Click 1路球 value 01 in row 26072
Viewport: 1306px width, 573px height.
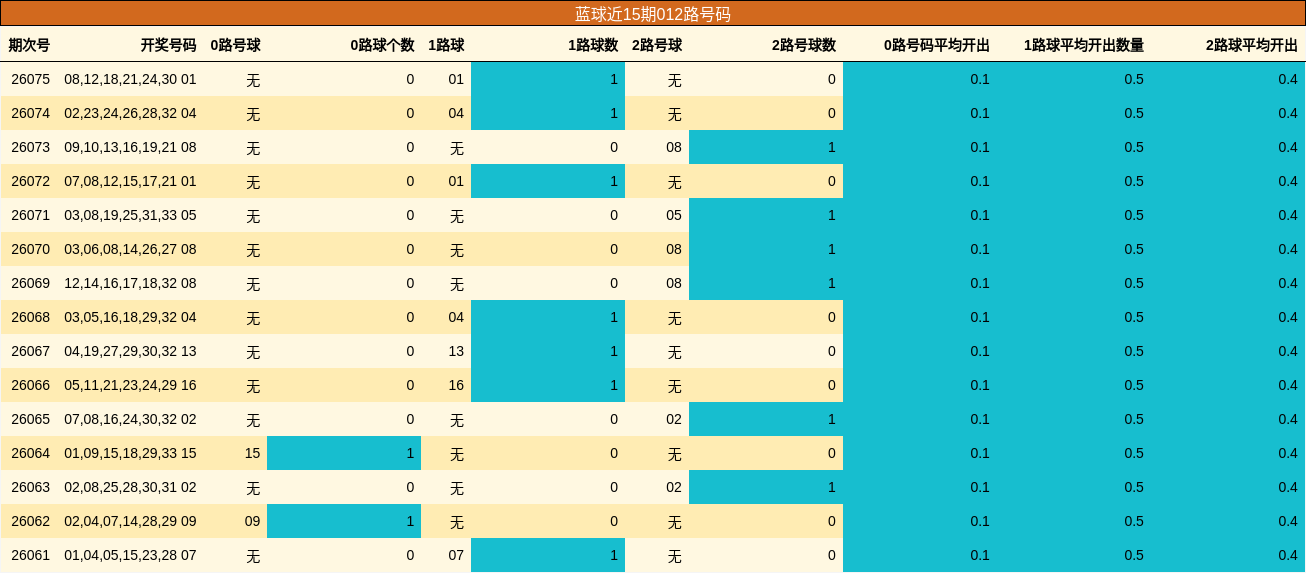click(x=456, y=181)
